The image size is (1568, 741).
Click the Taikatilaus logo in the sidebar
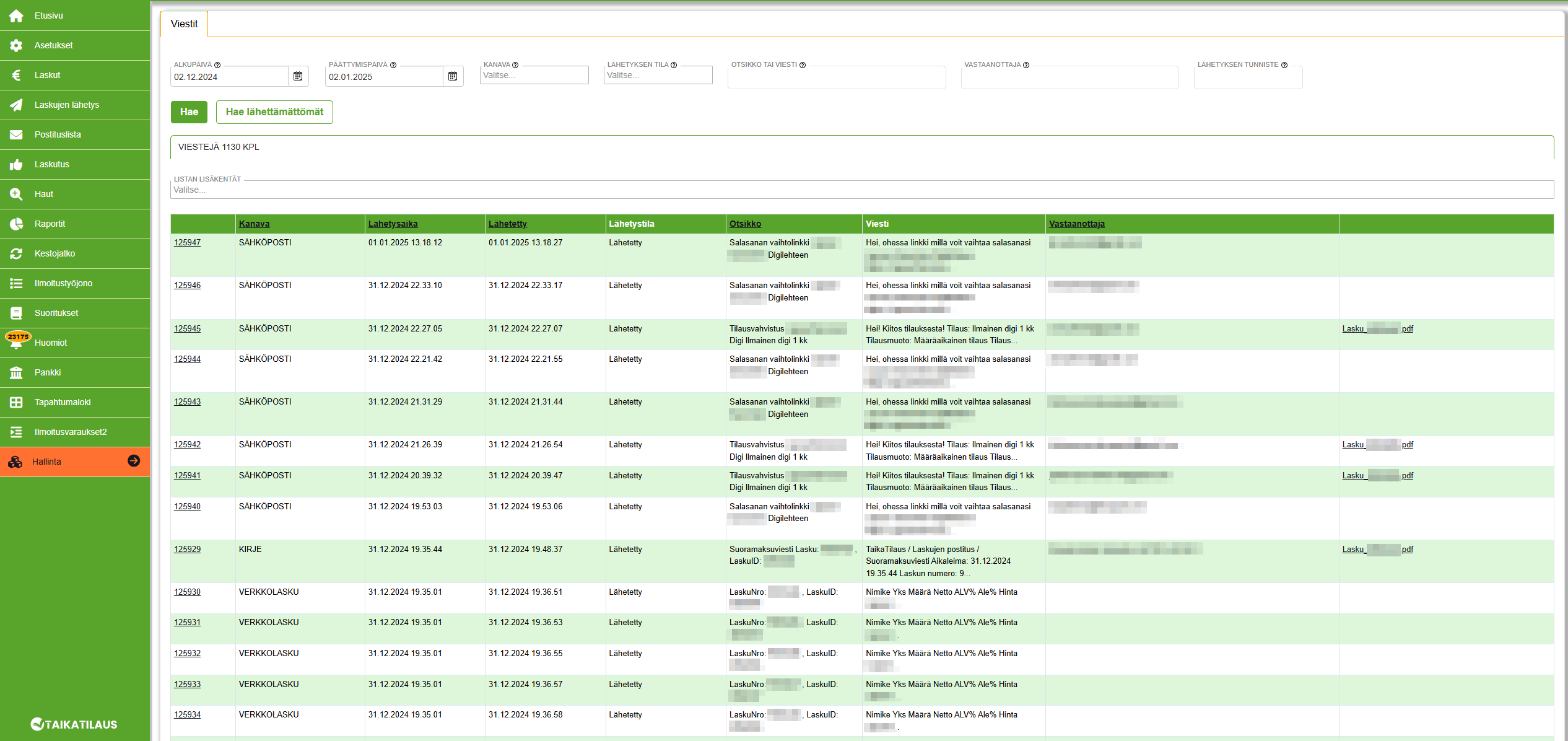click(x=74, y=724)
